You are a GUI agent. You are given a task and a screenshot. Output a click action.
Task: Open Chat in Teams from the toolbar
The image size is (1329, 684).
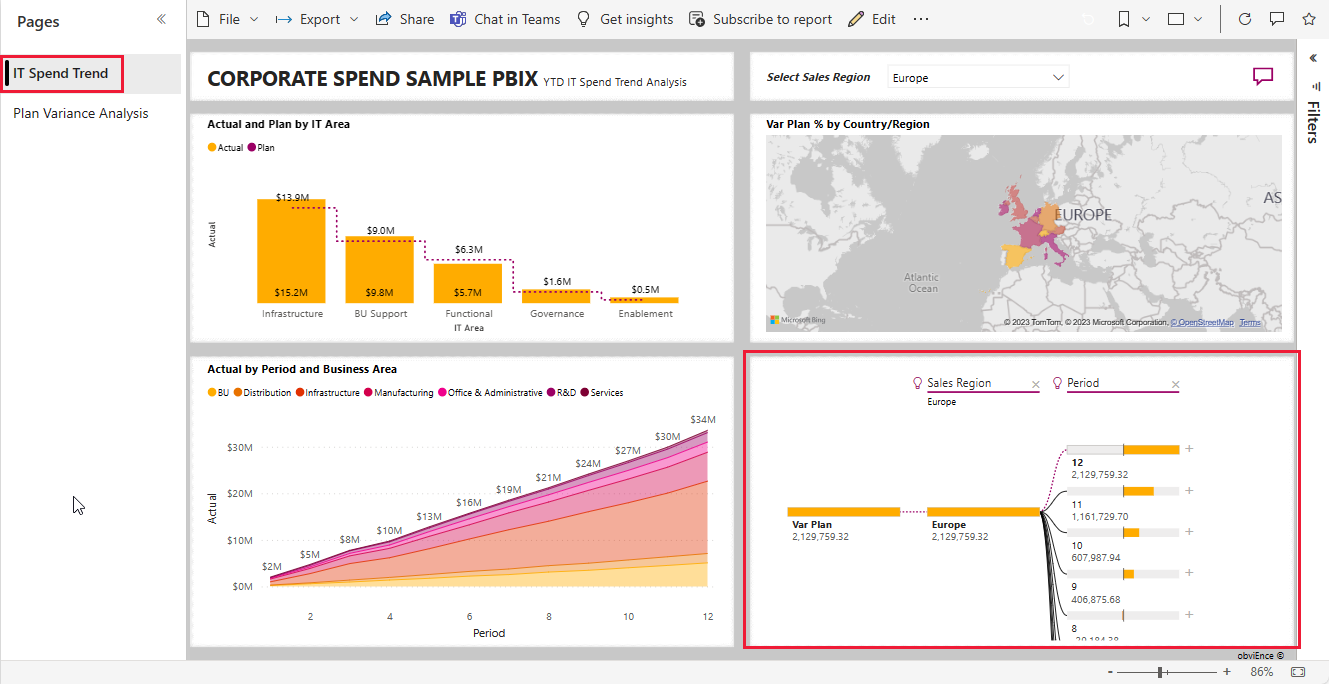point(505,18)
